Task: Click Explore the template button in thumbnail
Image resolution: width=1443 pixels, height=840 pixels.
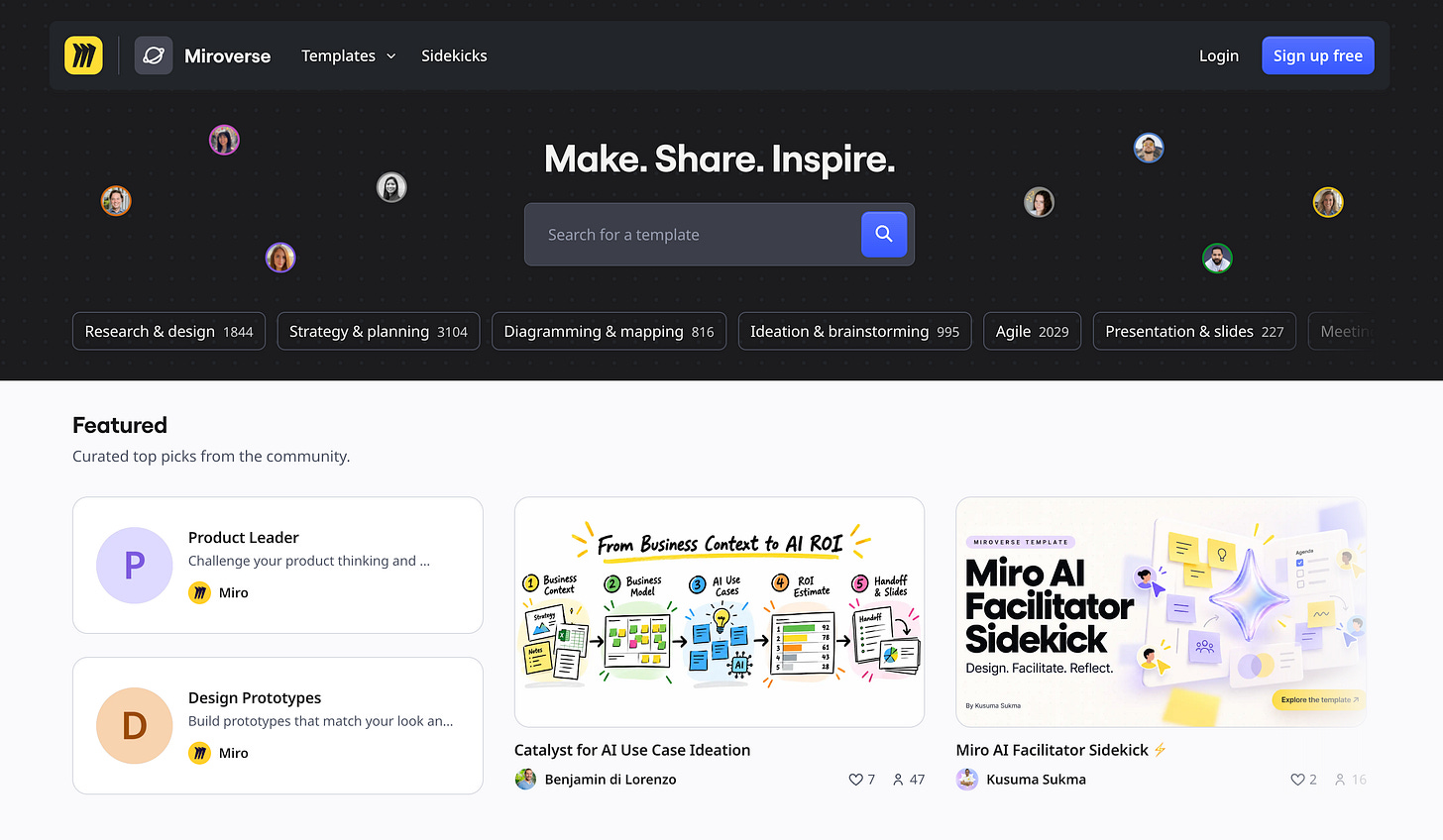Action: coord(1319,699)
